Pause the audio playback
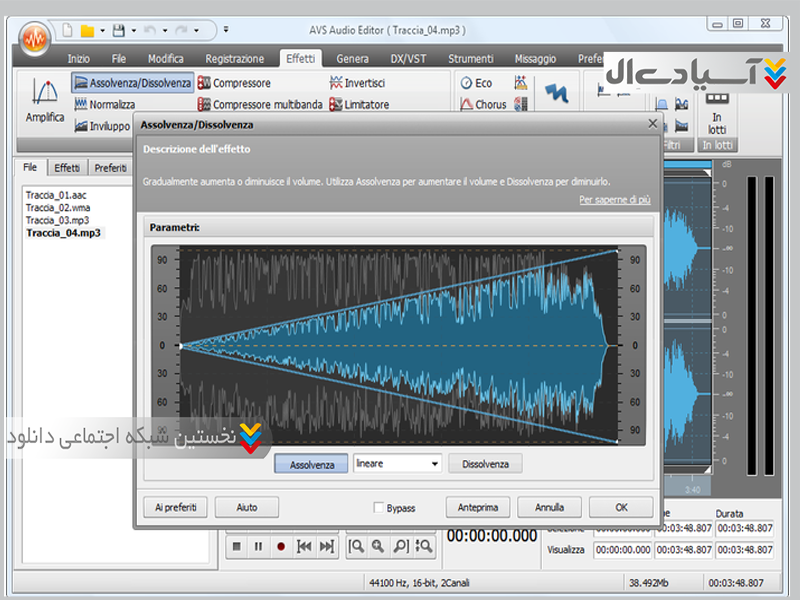This screenshot has width=800, height=600. pos(259,546)
